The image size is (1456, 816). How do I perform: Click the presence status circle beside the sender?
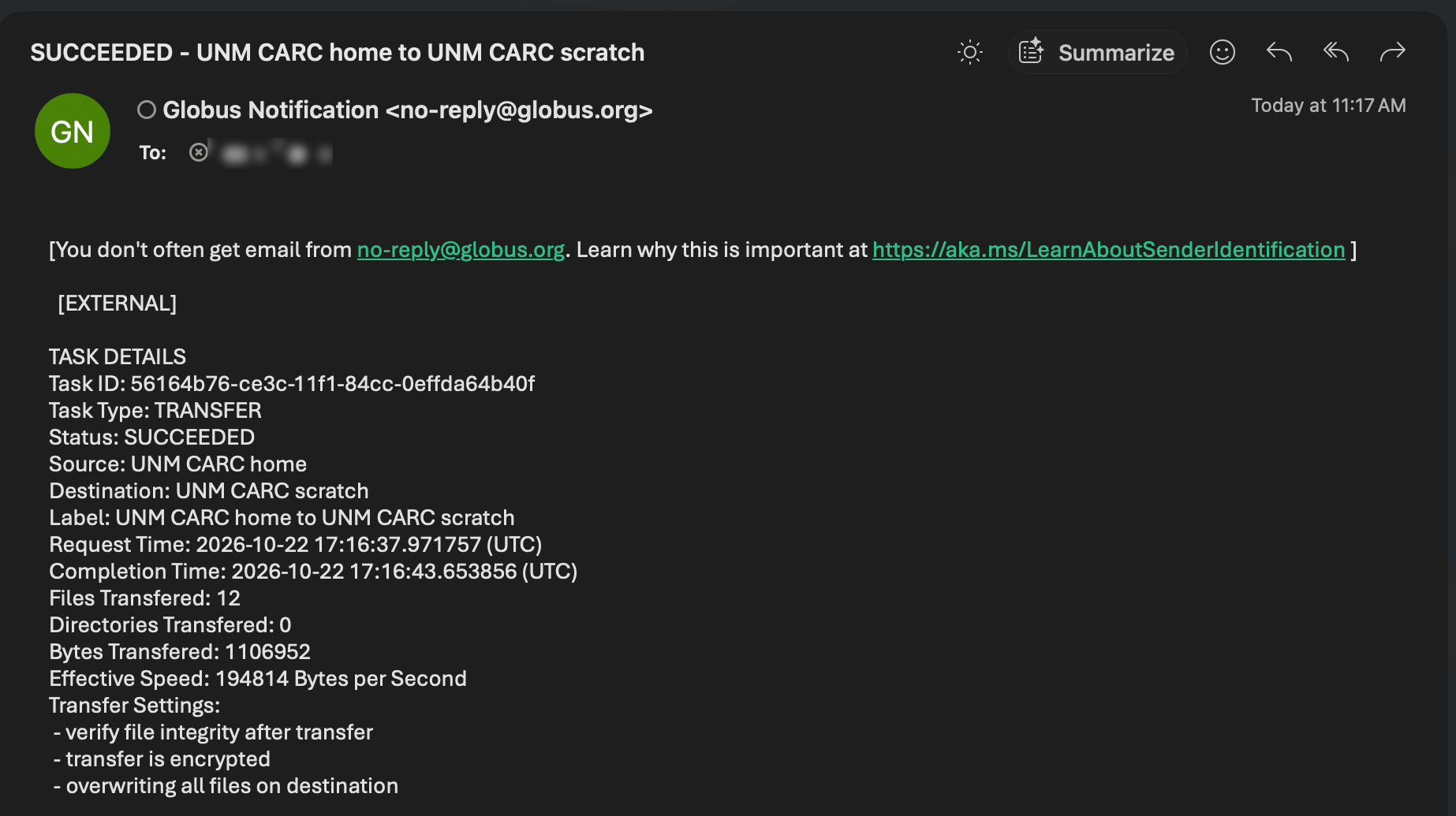tap(147, 110)
